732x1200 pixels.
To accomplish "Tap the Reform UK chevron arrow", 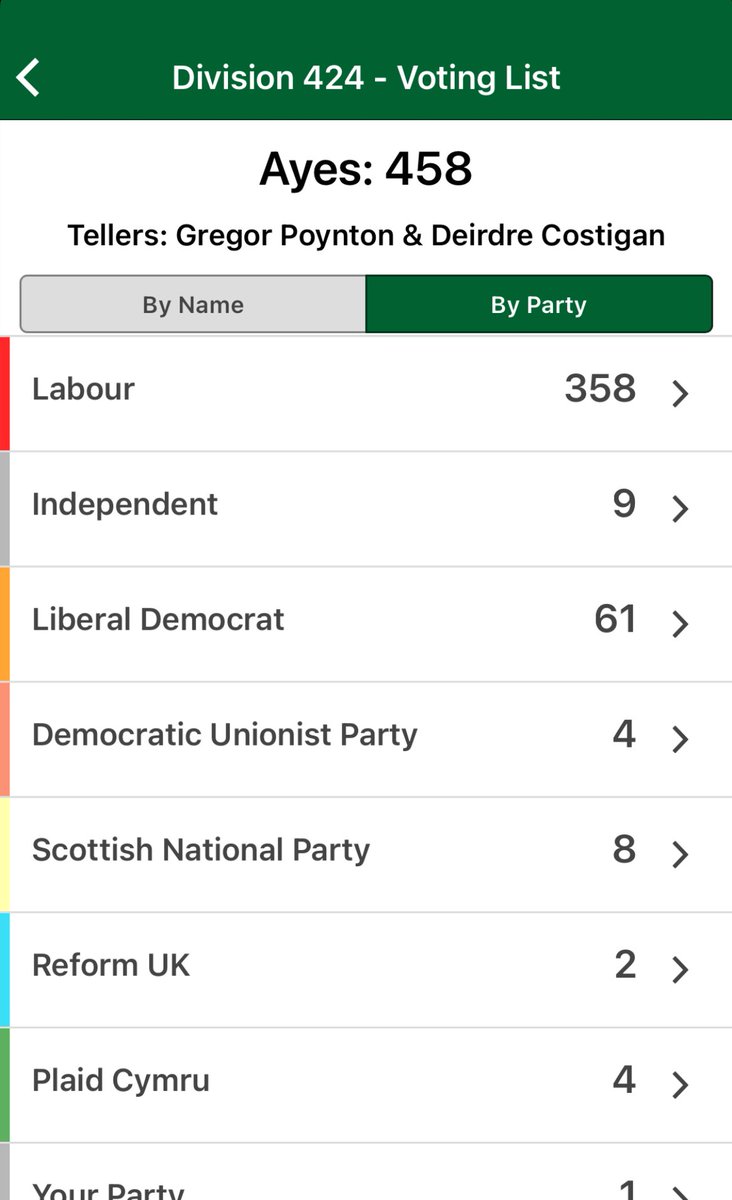I will [680, 968].
